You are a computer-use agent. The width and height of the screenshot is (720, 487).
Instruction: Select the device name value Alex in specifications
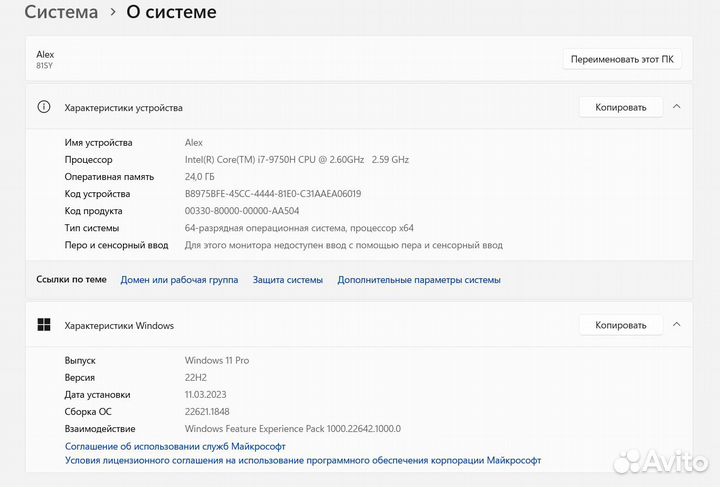point(193,143)
